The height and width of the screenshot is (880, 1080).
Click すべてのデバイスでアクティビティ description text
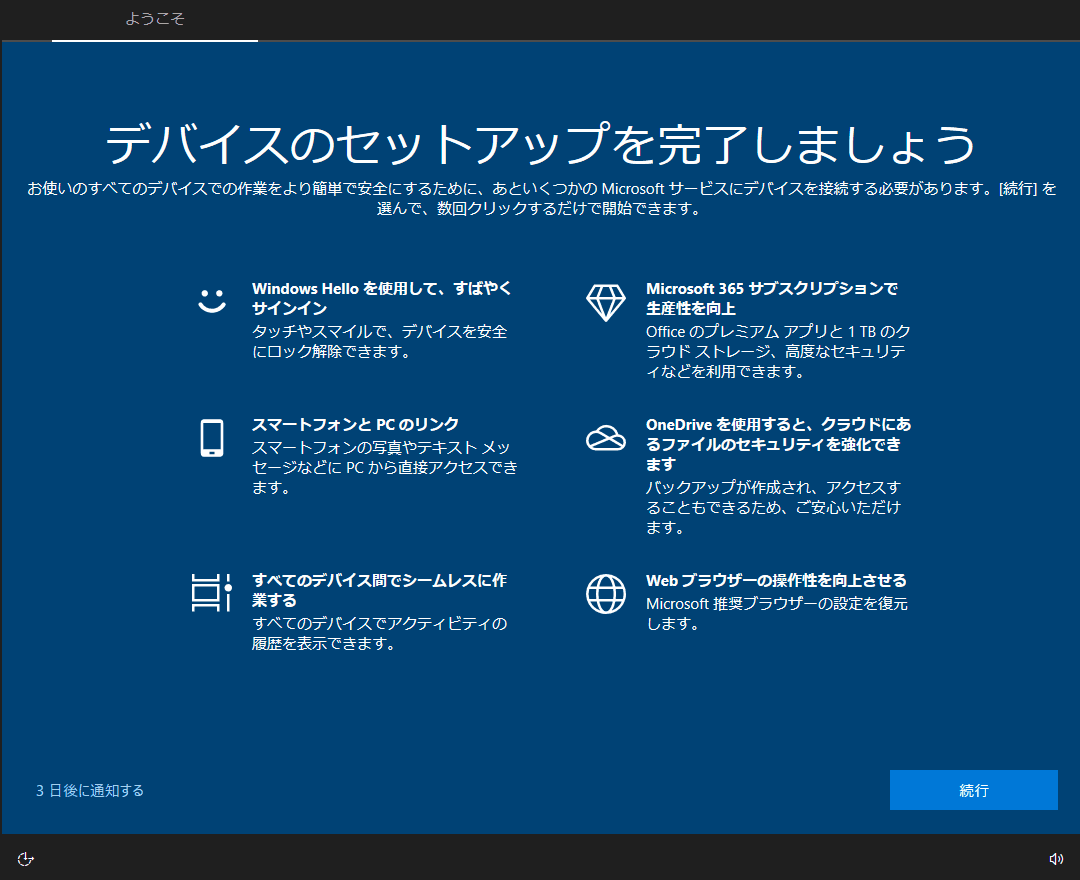(380, 633)
